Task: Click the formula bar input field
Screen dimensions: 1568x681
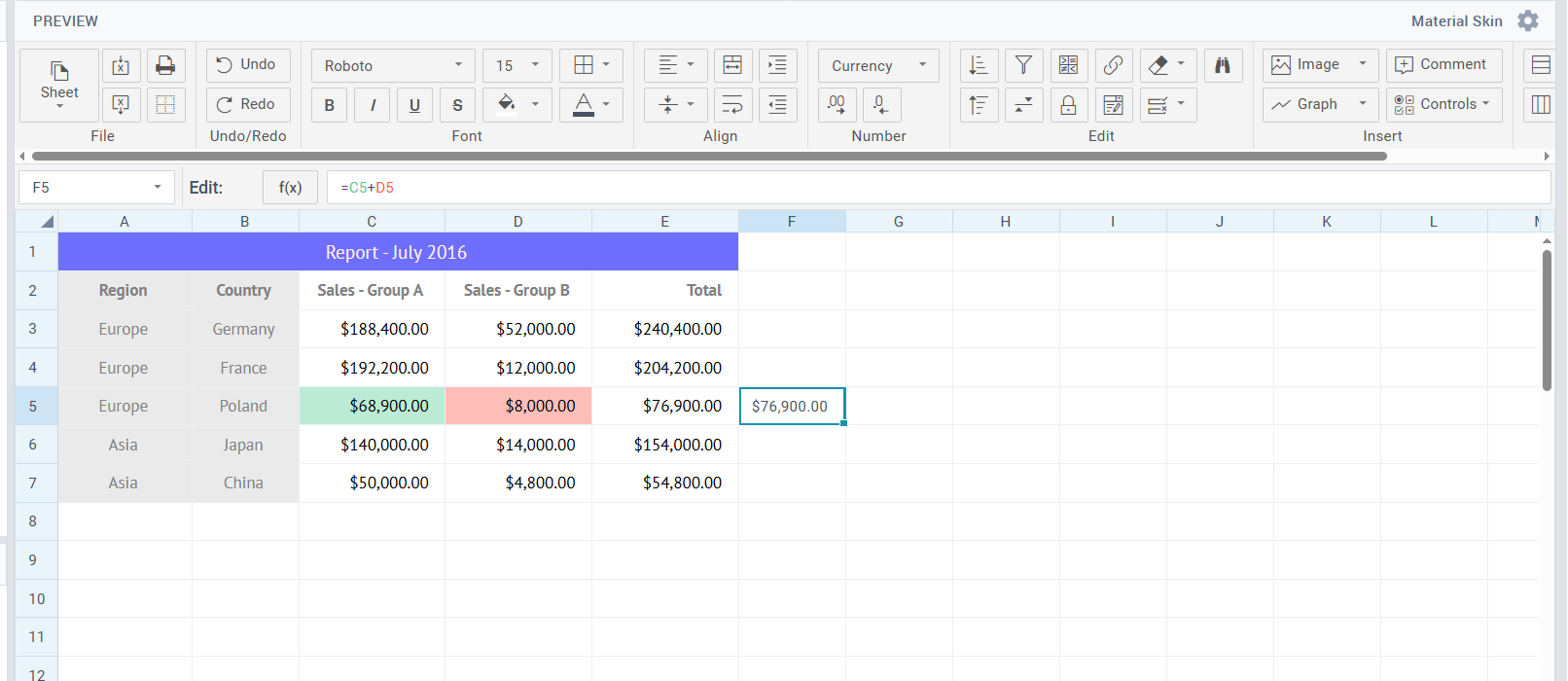Action: (x=934, y=188)
